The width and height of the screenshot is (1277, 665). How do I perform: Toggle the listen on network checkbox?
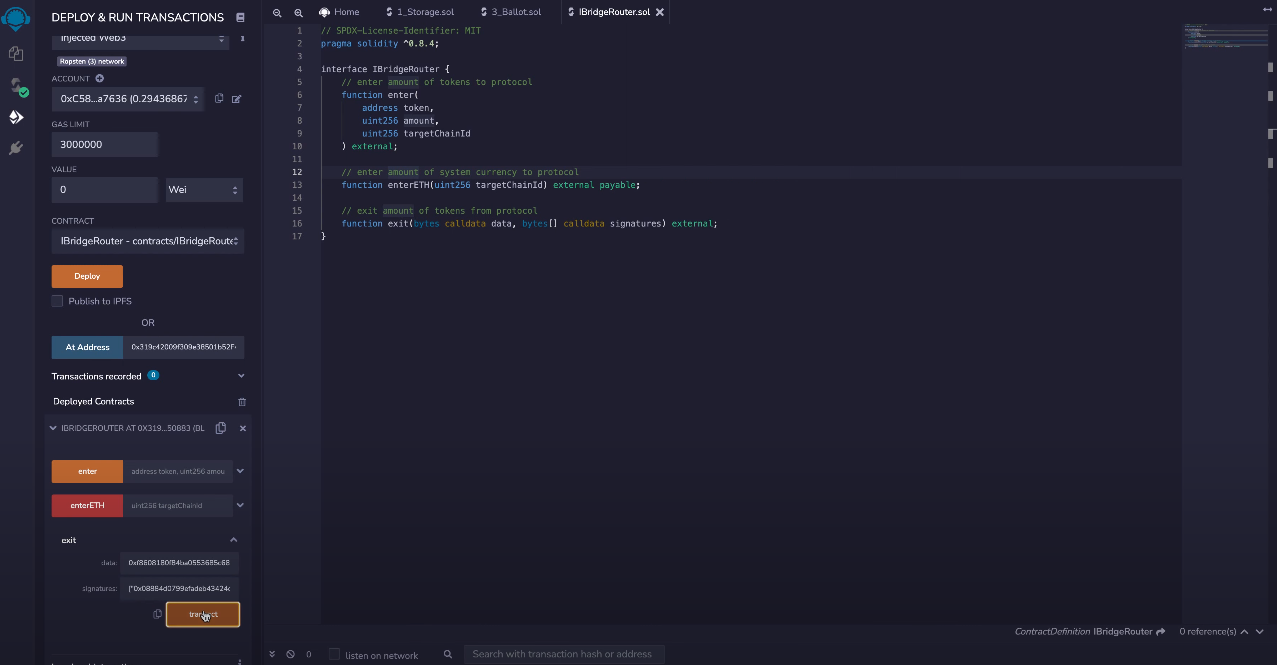[335, 655]
